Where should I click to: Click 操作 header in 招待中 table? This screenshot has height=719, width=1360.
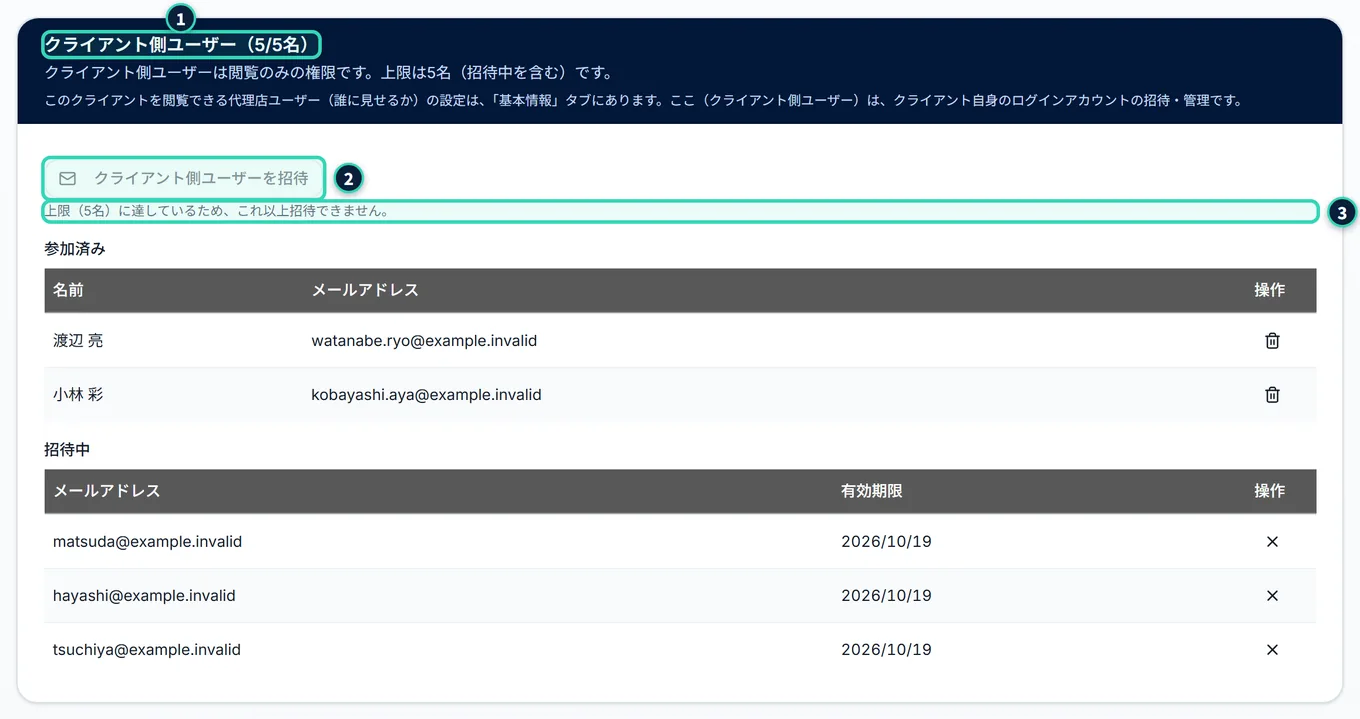point(1270,491)
